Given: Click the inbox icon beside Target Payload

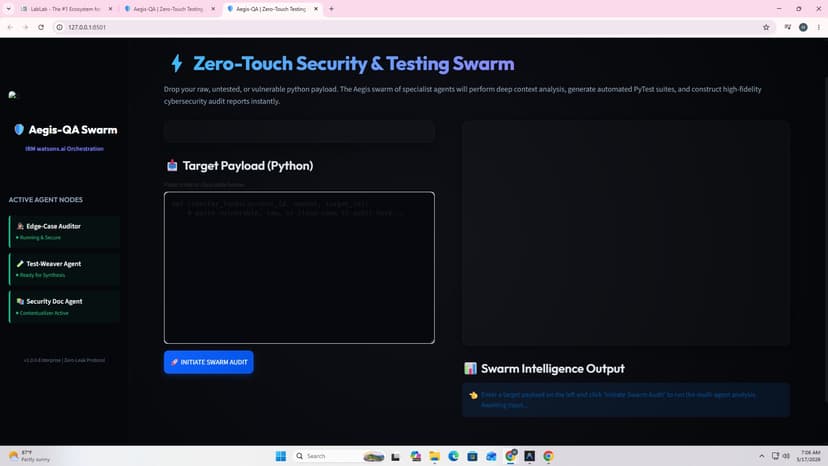Looking at the screenshot, I should point(172,165).
